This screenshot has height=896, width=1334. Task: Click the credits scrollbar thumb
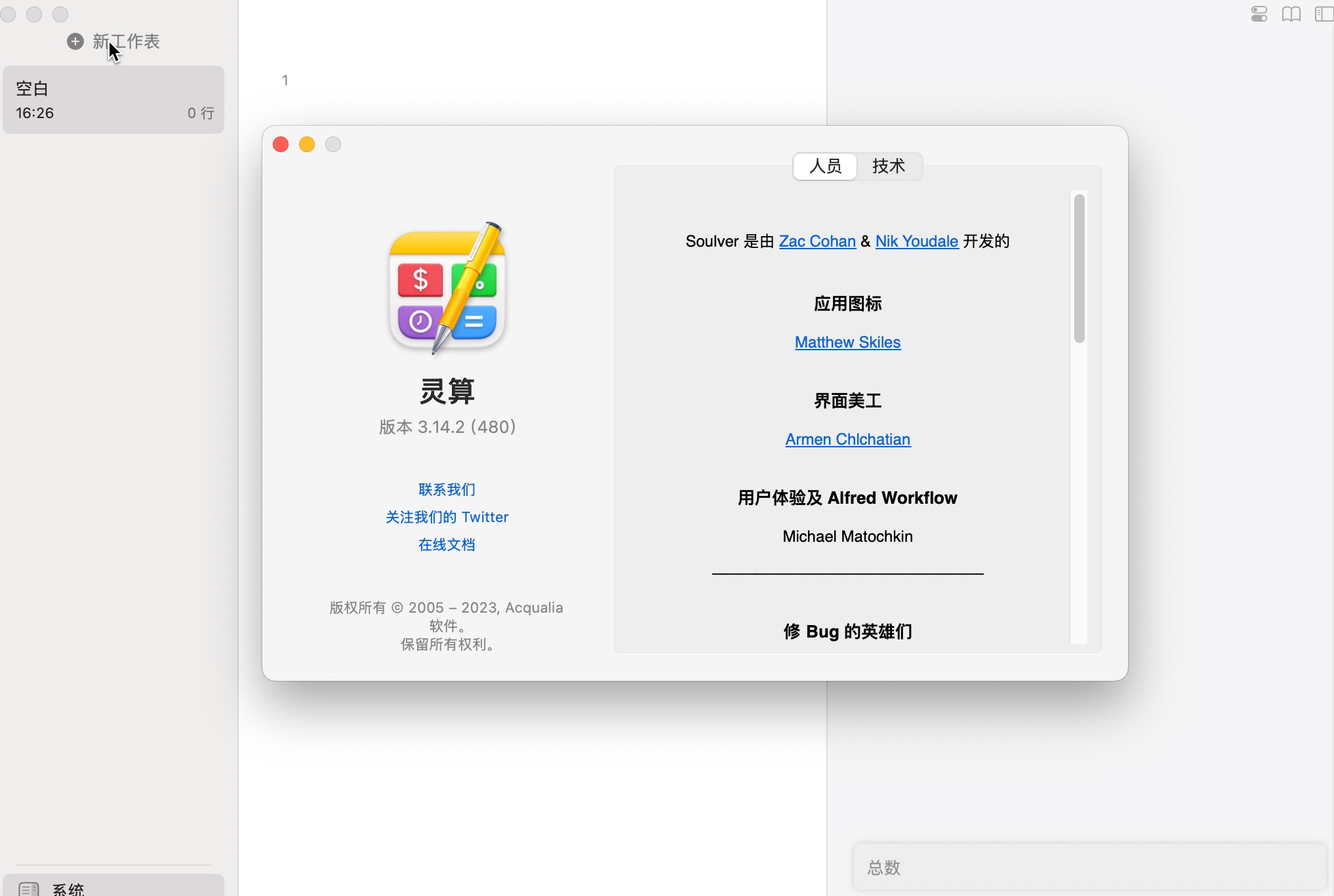pos(1079,268)
